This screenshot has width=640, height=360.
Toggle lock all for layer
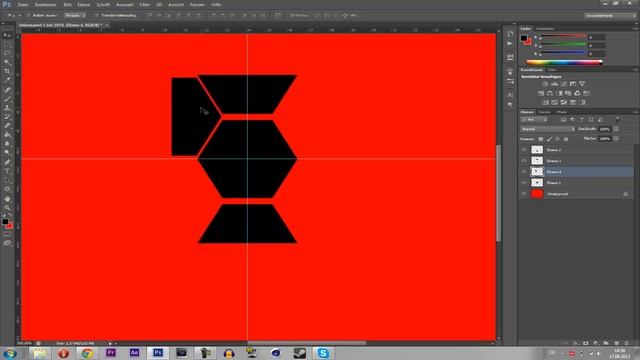click(566, 139)
